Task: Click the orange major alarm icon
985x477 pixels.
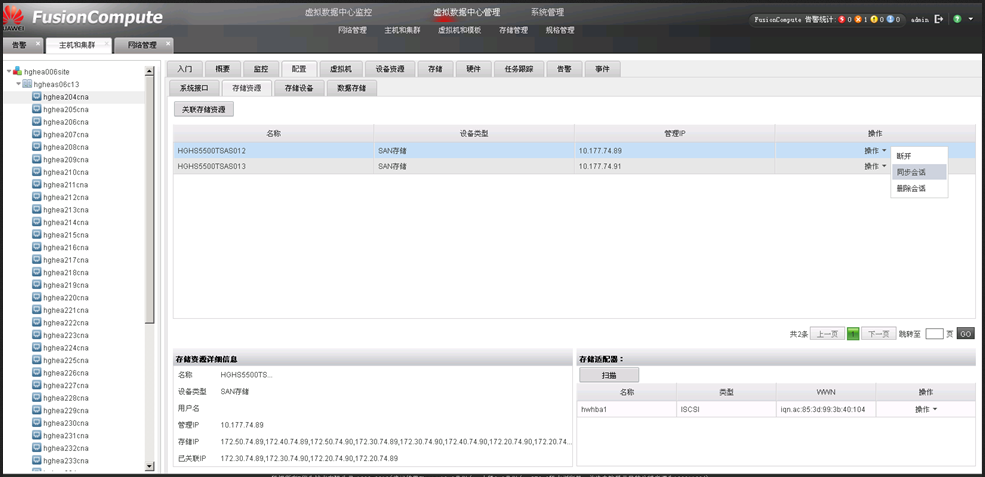Action: click(x=856, y=19)
